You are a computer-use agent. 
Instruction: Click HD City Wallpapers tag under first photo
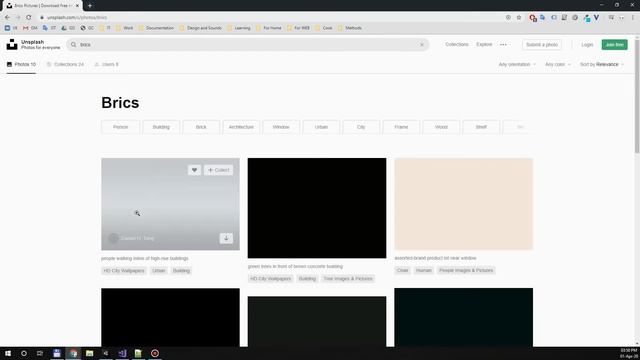click(x=124, y=271)
